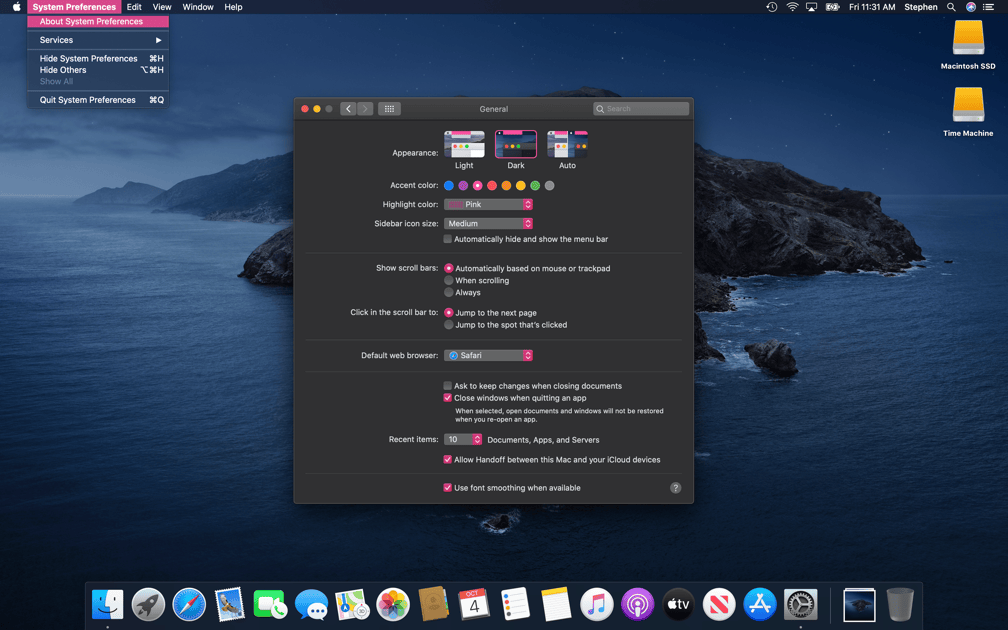
Task: Toggle Use font smoothing when available
Action: pos(447,488)
